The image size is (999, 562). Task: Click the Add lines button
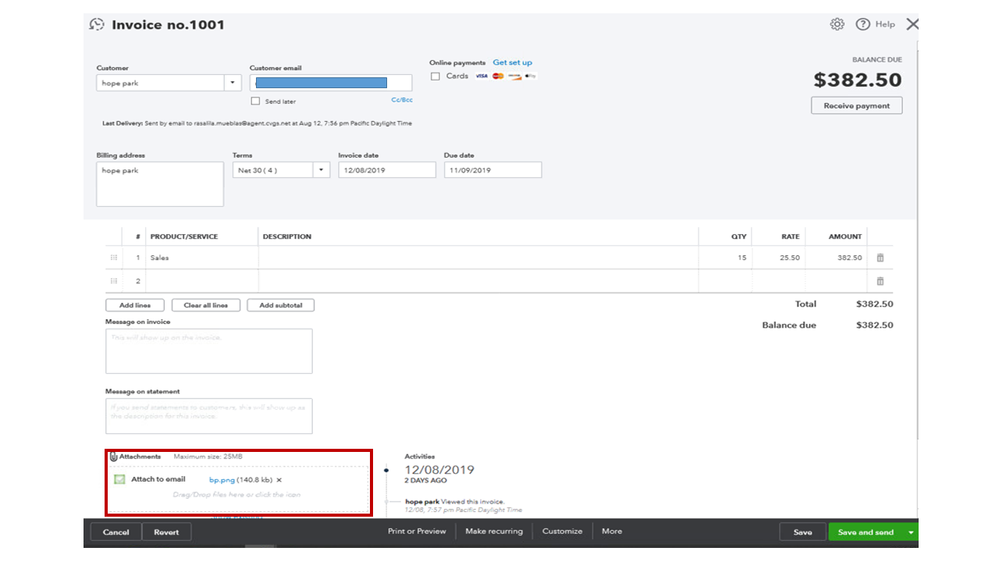135,305
